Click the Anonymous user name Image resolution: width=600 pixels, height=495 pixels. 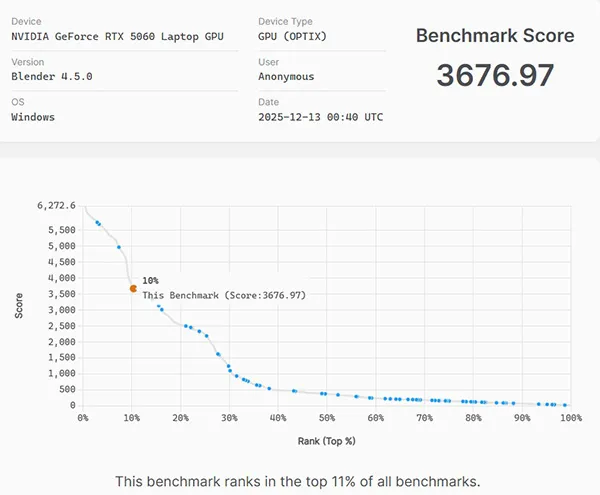pos(286,76)
